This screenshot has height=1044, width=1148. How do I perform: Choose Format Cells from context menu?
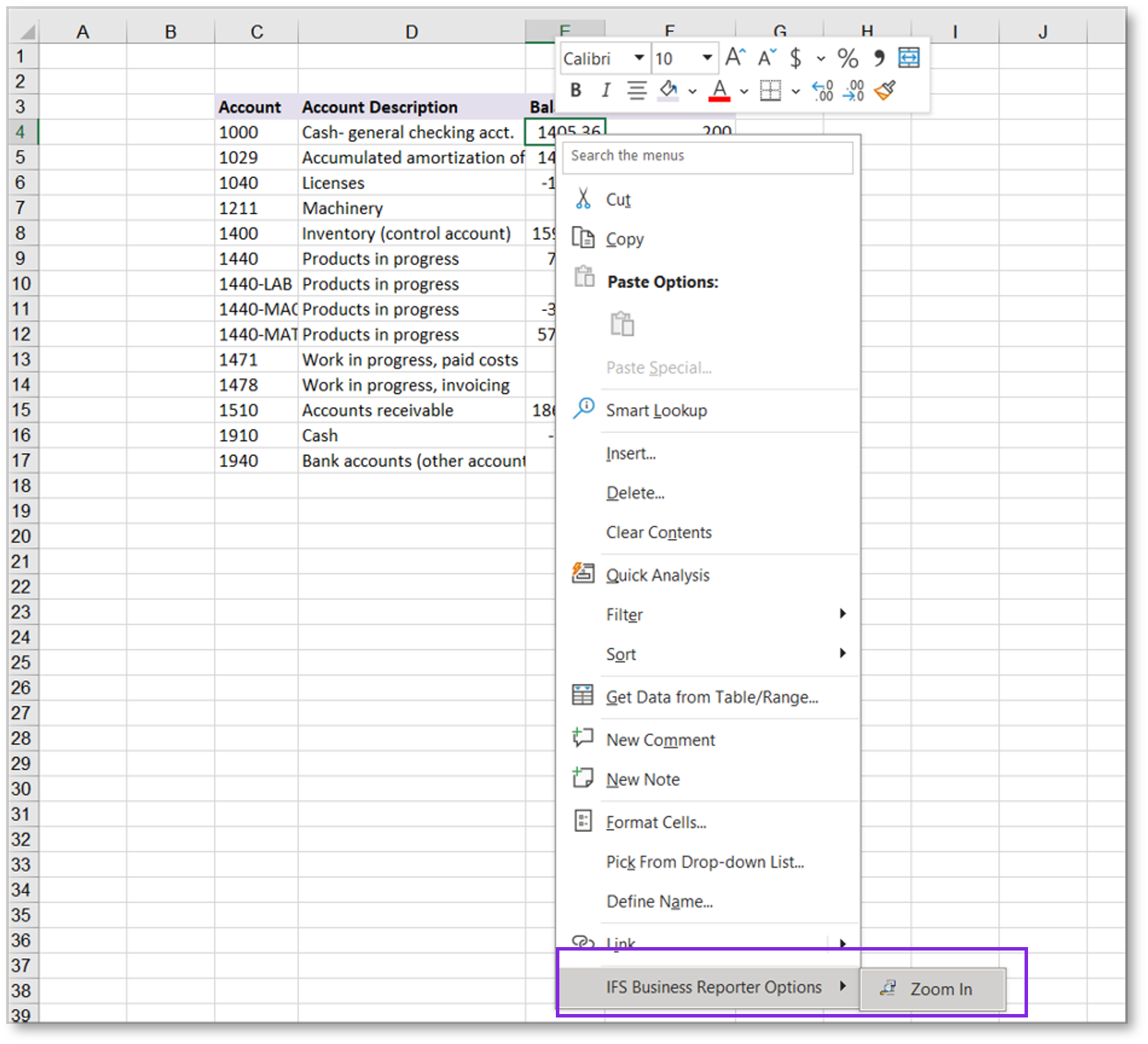(x=656, y=822)
